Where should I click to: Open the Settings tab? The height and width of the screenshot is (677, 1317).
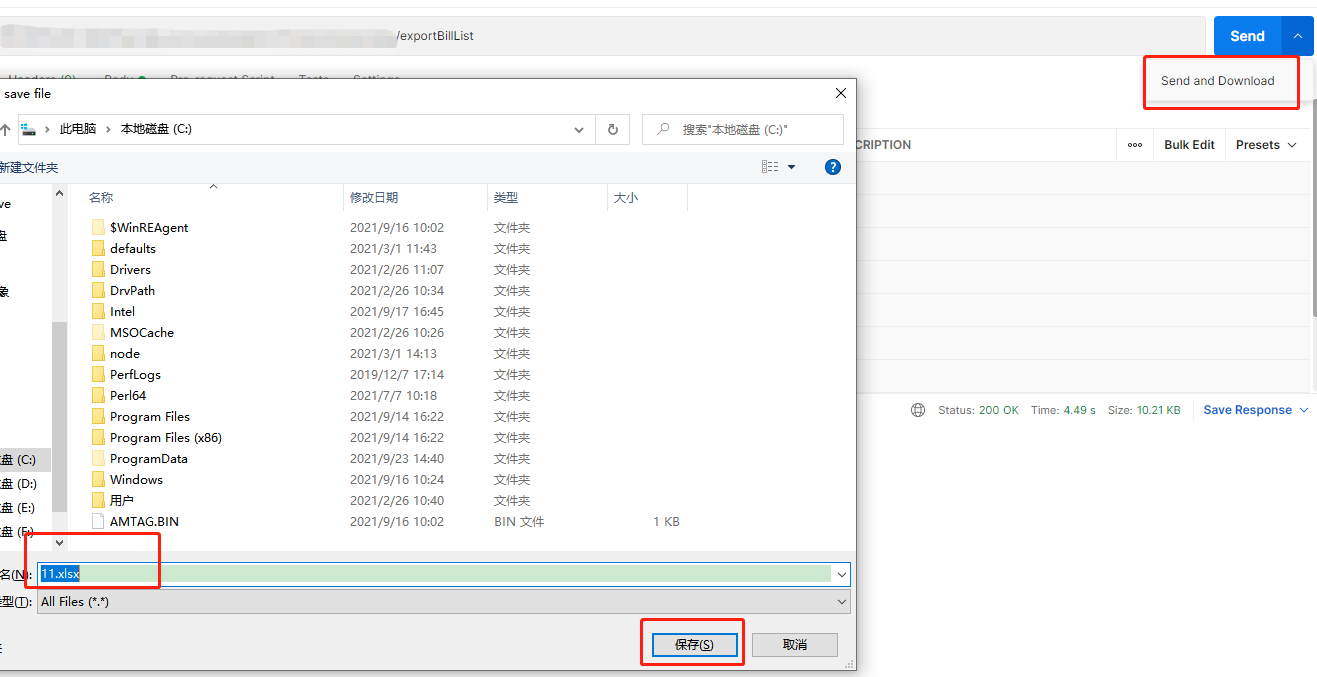375,80
